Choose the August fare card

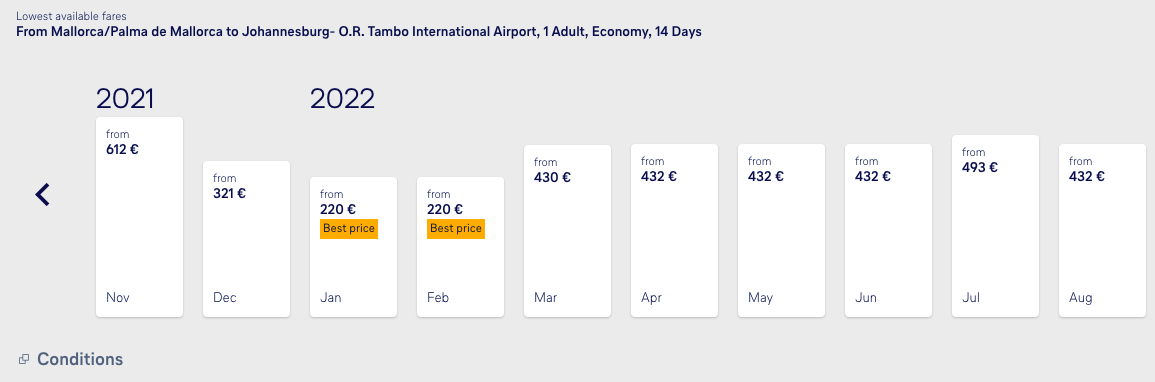coord(1102,231)
